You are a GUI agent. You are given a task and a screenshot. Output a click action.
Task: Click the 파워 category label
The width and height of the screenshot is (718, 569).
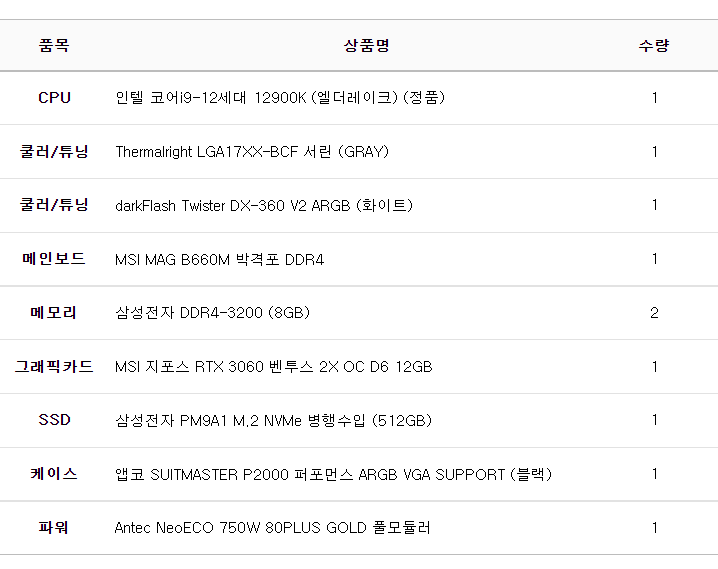(54, 527)
